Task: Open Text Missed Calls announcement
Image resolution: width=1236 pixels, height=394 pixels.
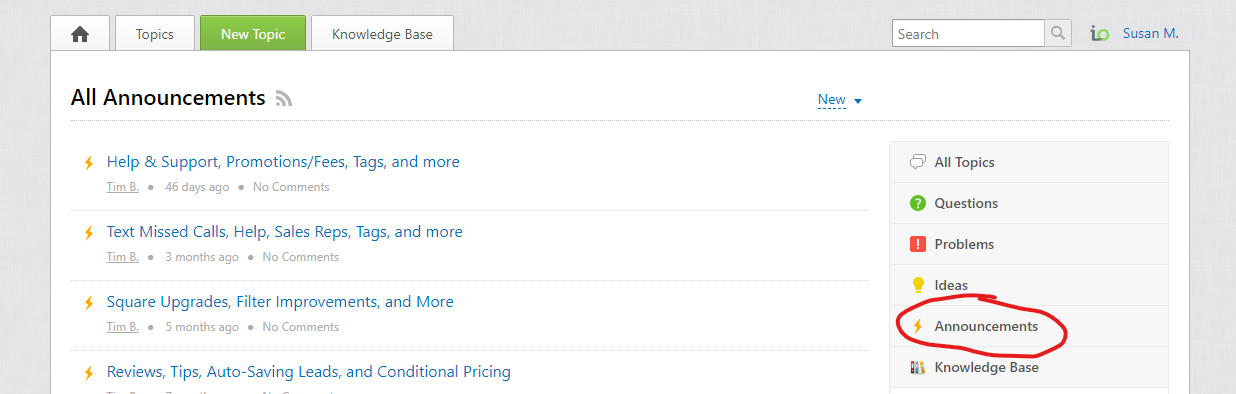Action: [284, 232]
